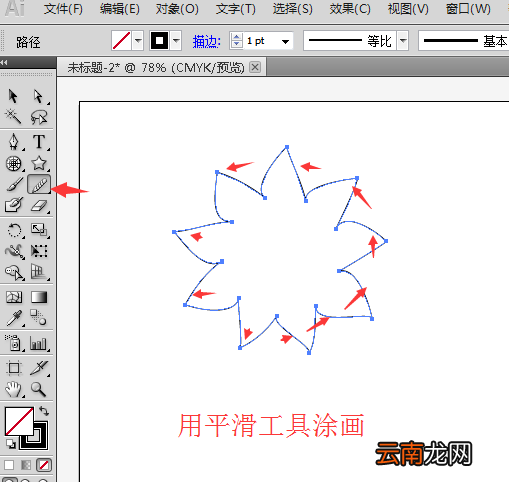Select the Paintbrush tool
Viewport: 509px width, 482px height.
click(14, 184)
